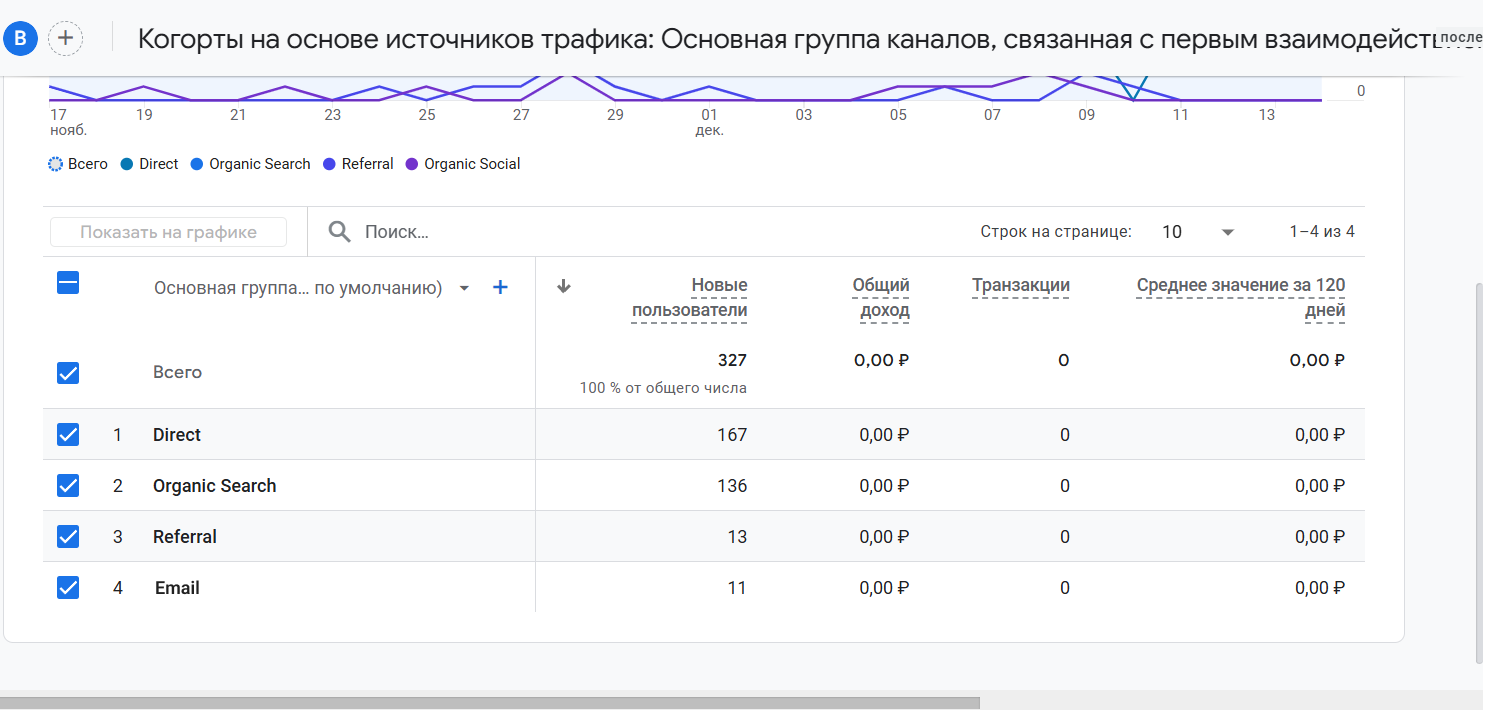Click the 1–4 из 4 pagination text
1486x710 pixels.
tap(1322, 232)
